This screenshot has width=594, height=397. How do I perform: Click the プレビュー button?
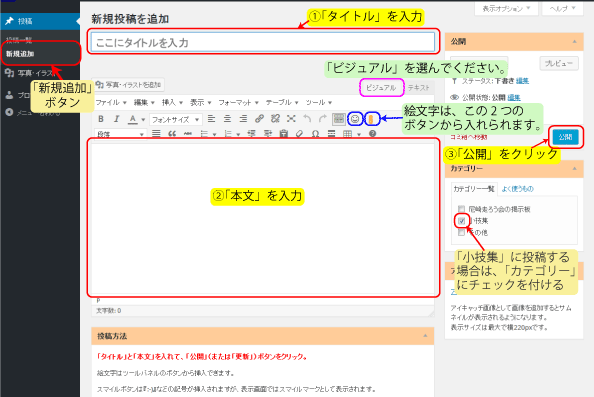[x=559, y=63]
